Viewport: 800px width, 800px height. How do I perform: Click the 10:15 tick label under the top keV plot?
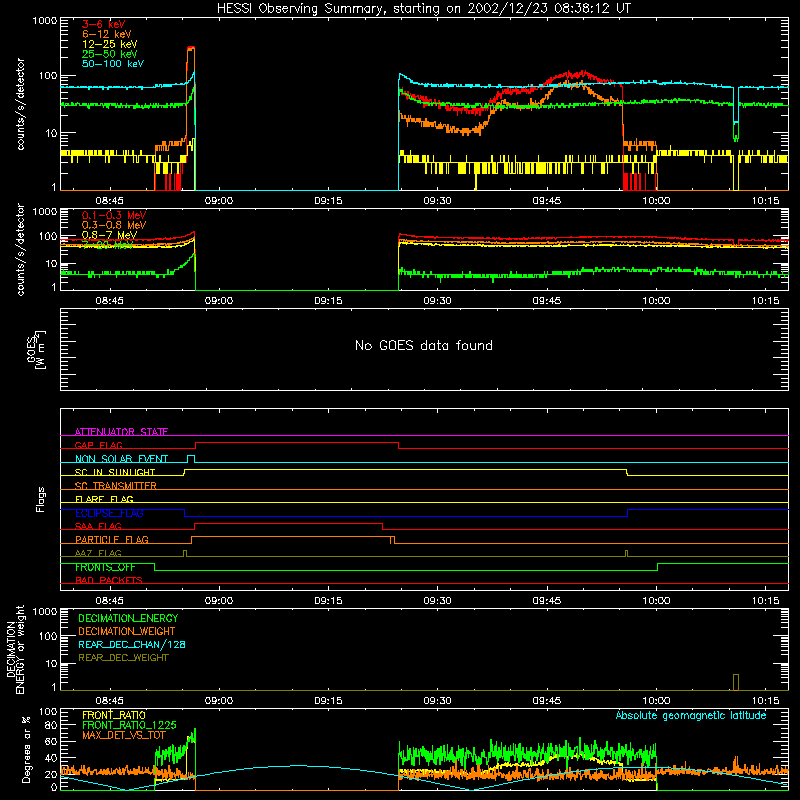[765, 201]
